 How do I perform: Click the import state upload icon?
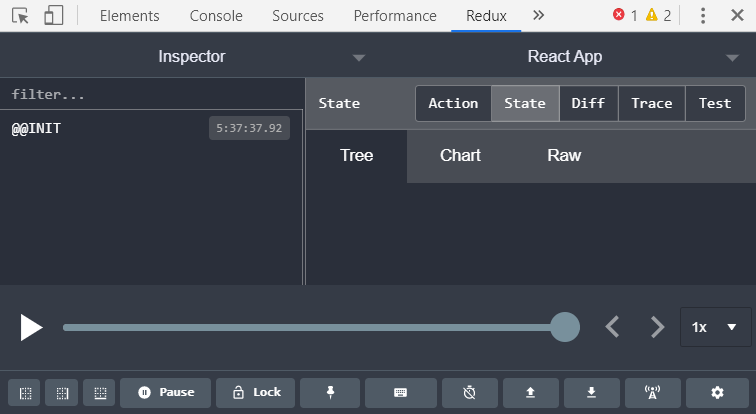click(x=530, y=393)
